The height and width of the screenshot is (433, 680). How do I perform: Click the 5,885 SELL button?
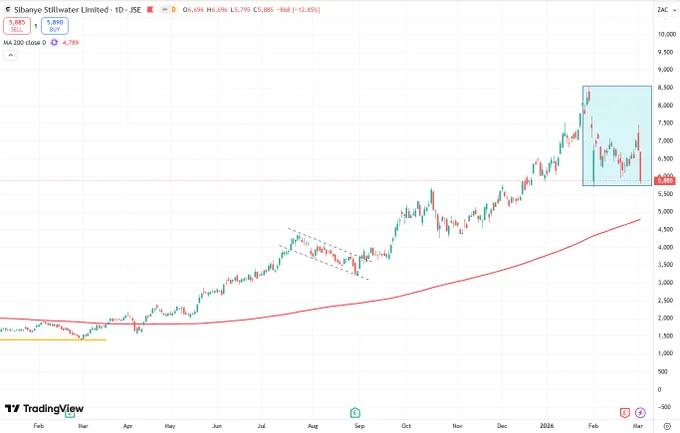(17, 26)
